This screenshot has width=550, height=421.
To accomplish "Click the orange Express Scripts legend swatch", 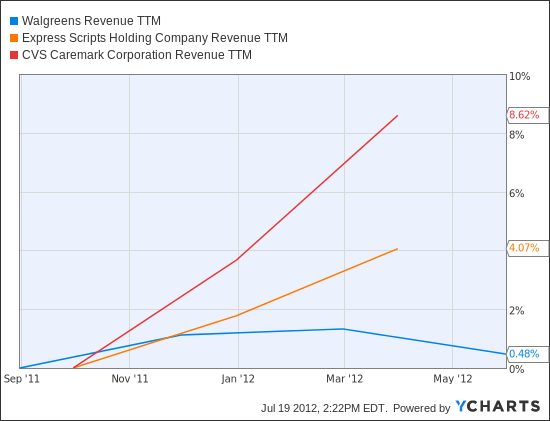I will [14, 38].
